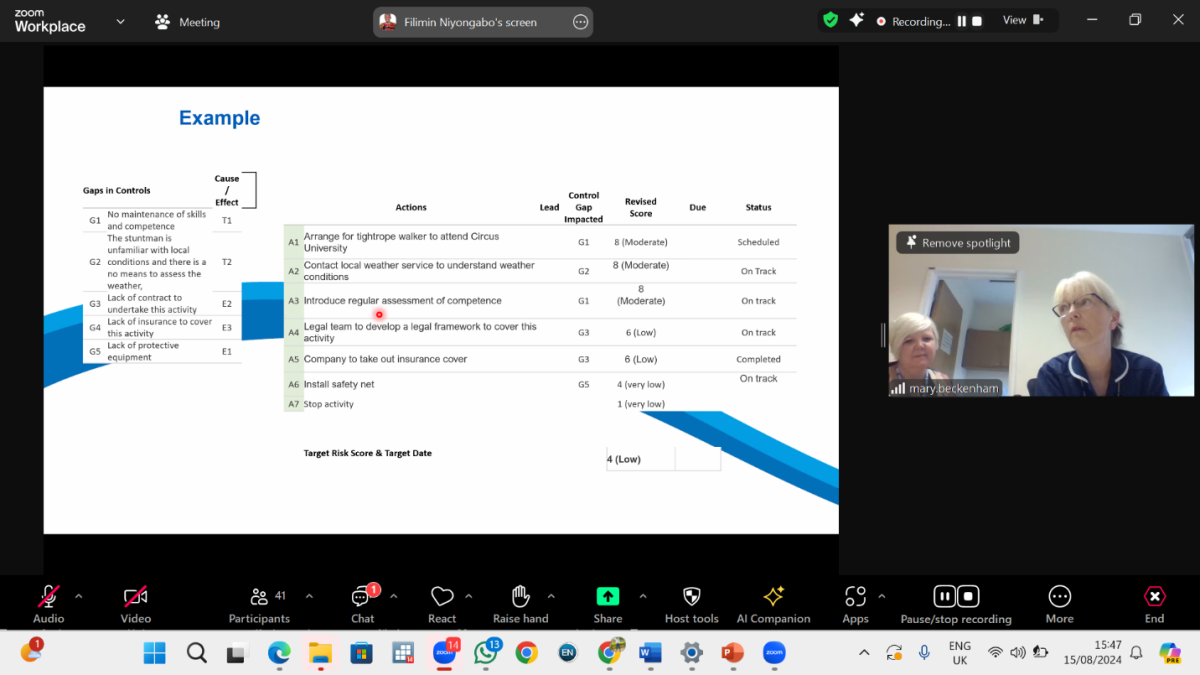The image size is (1200, 675).
Task: Open Zoom taskbar icon with 14 badge
Action: (x=445, y=653)
